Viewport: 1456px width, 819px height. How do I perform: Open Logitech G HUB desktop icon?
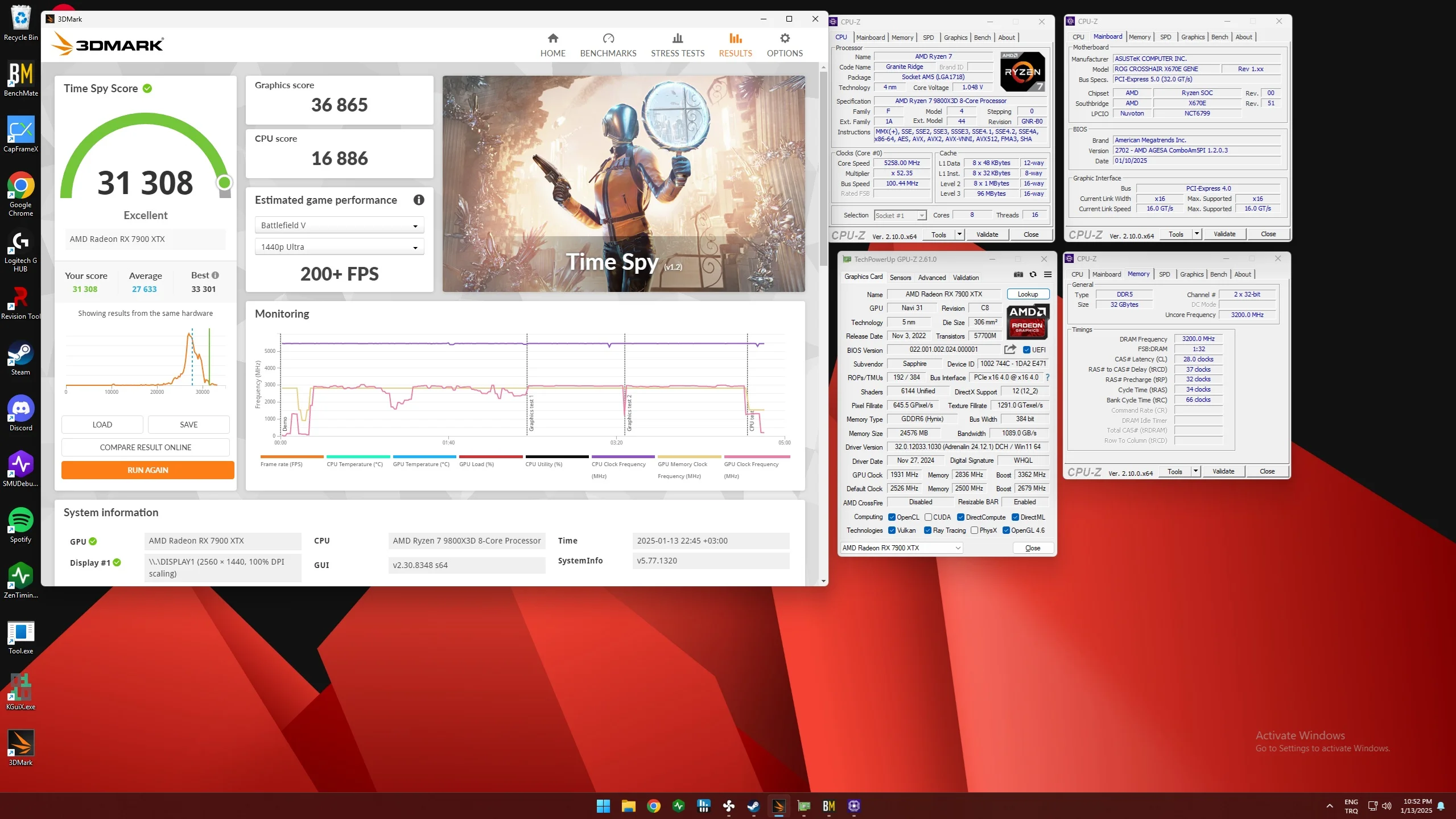point(21,251)
